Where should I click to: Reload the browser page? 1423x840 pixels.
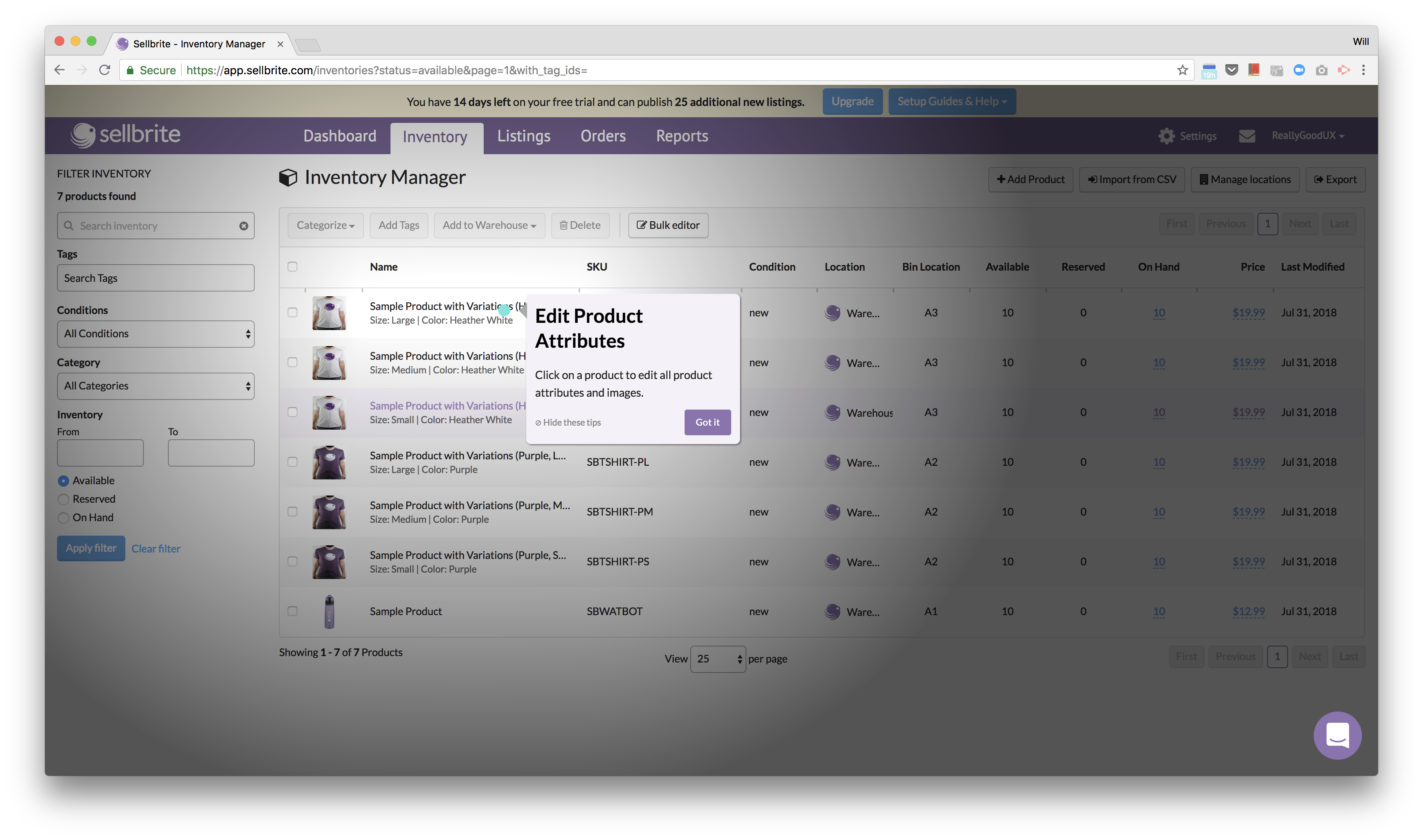[x=105, y=70]
